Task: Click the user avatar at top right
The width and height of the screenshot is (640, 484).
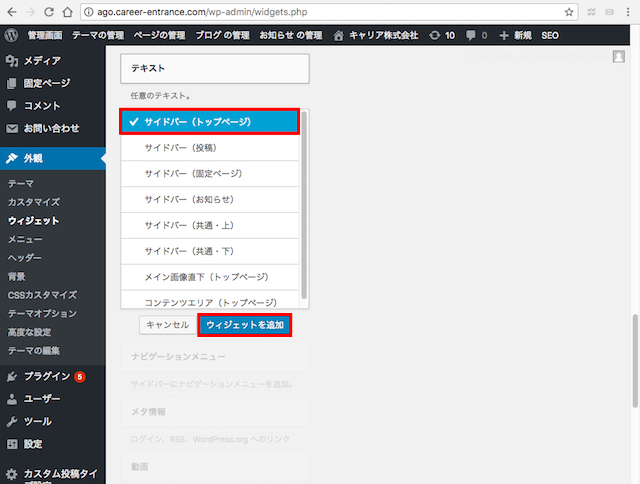Action: pyautogui.click(x=618, y=56)
